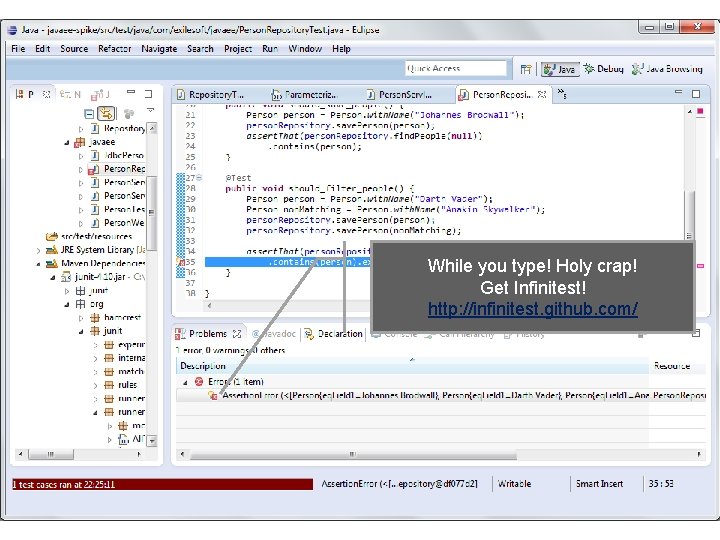The width and height of the screenshot is (720, 540).
Task: Click the red Infinitest test status bar
Action: 163,484
